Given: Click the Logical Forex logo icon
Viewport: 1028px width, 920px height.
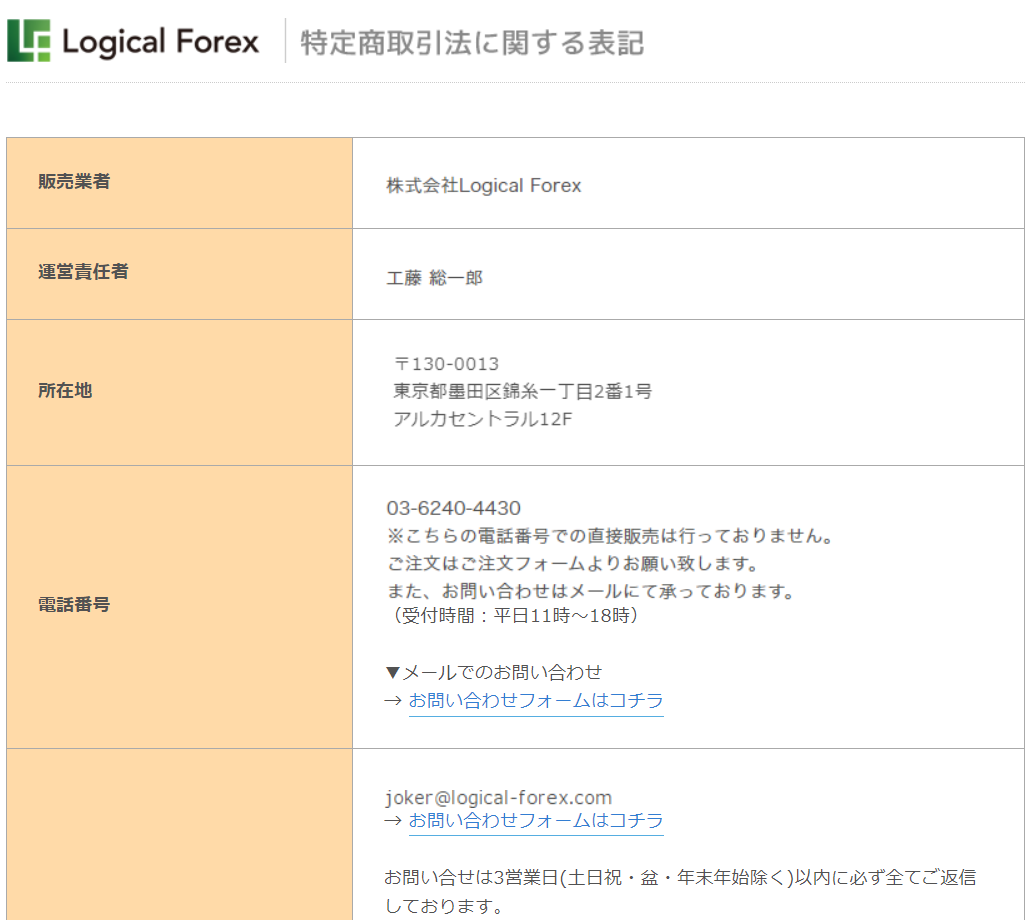Looking at the screenshot, I should (29, 41).
